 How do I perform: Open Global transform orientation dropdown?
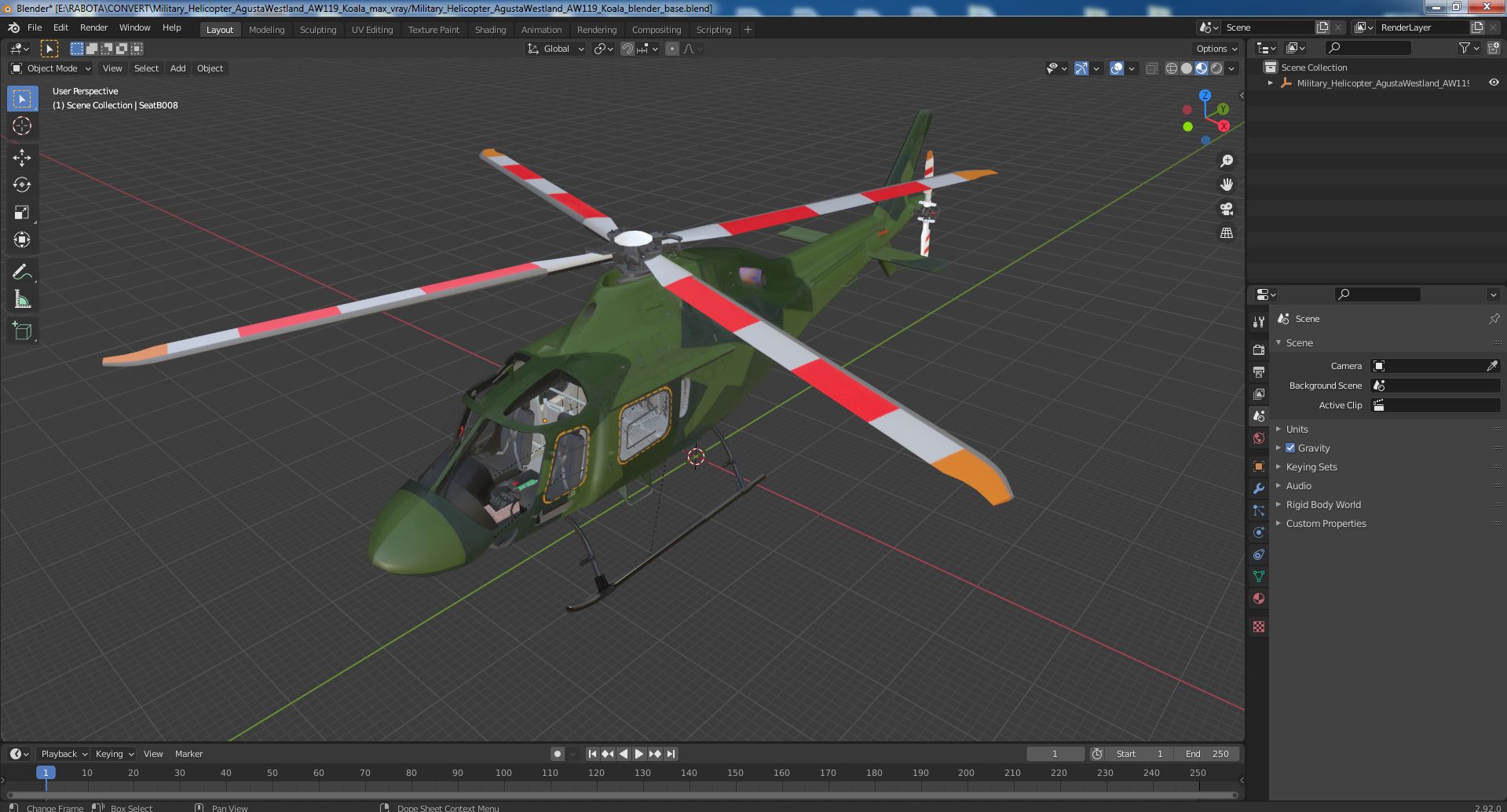pyautogui.click(x=556, y=49)
